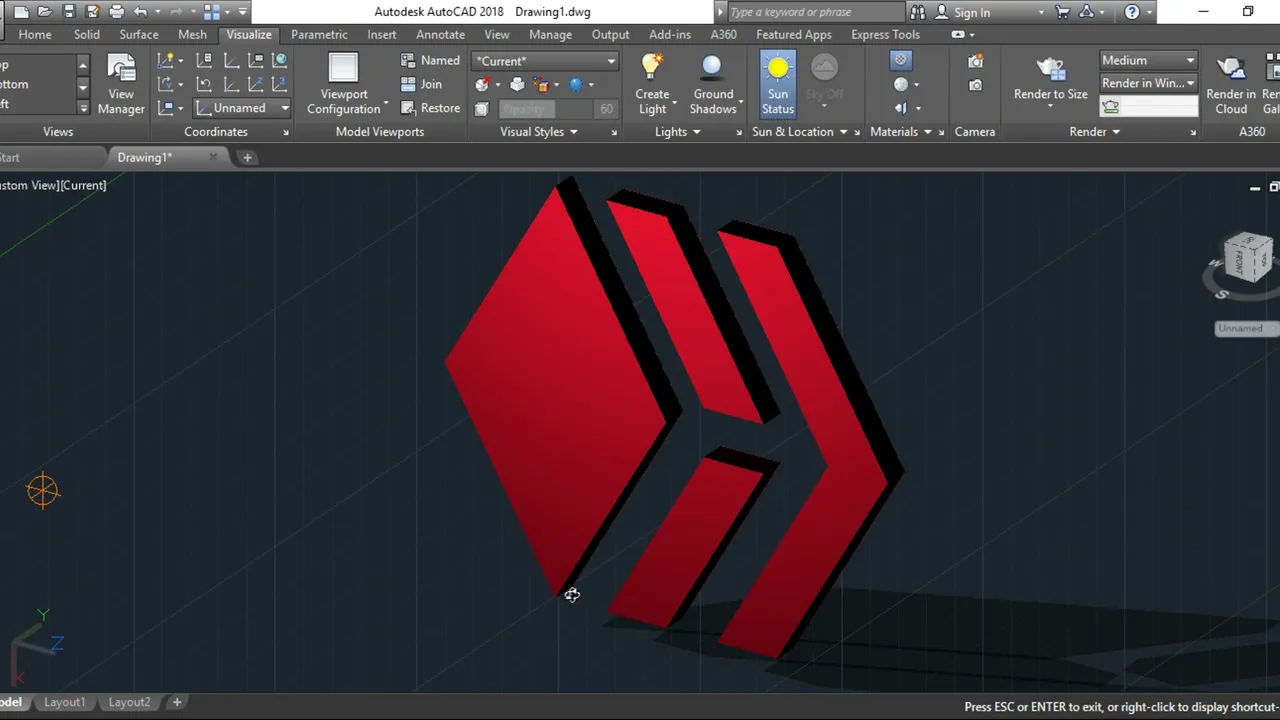The height and width of the screenshot is (720, 1280).
Task: Open the Surface ribbon tab
Action: pyautogui.click(x=139, y=34)
